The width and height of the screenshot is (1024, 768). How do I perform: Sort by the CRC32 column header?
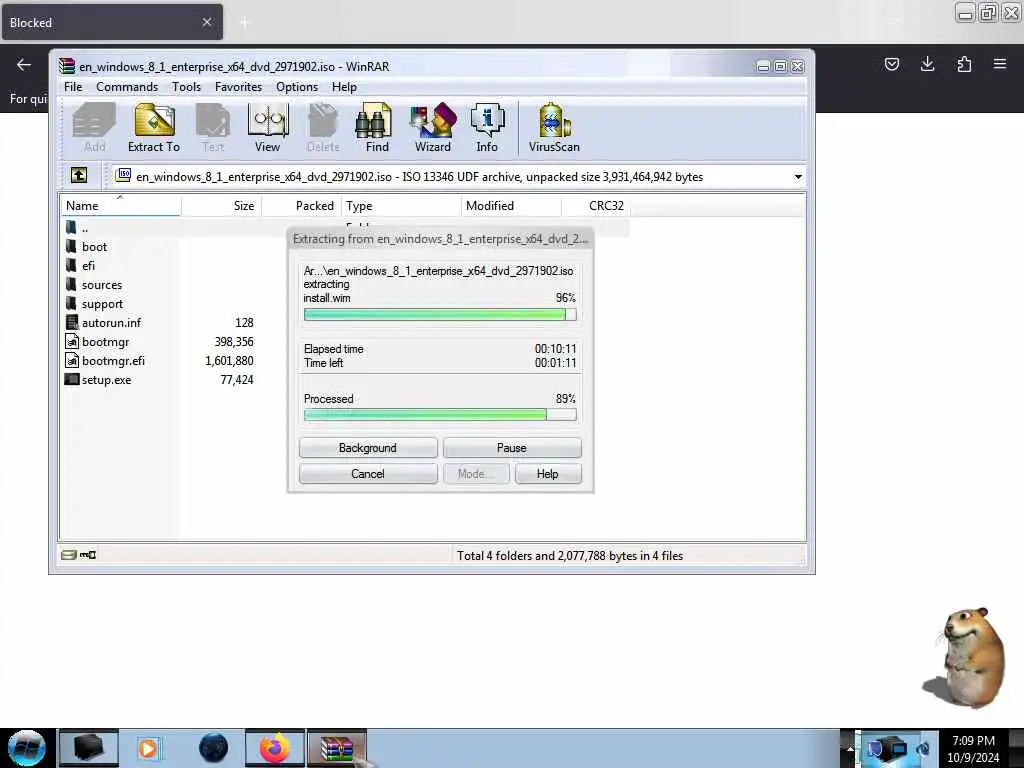[596, 206]
